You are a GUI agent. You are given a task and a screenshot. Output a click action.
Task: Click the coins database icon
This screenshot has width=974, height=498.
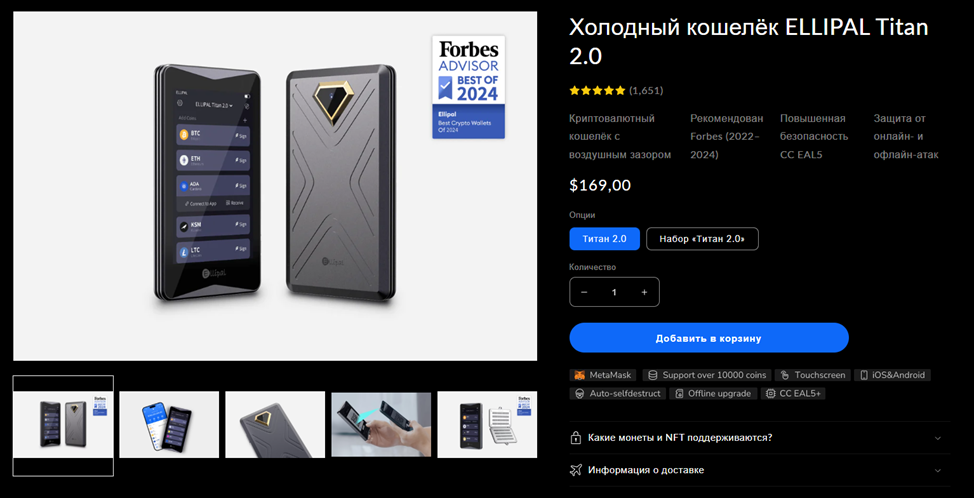click(653, 375)
